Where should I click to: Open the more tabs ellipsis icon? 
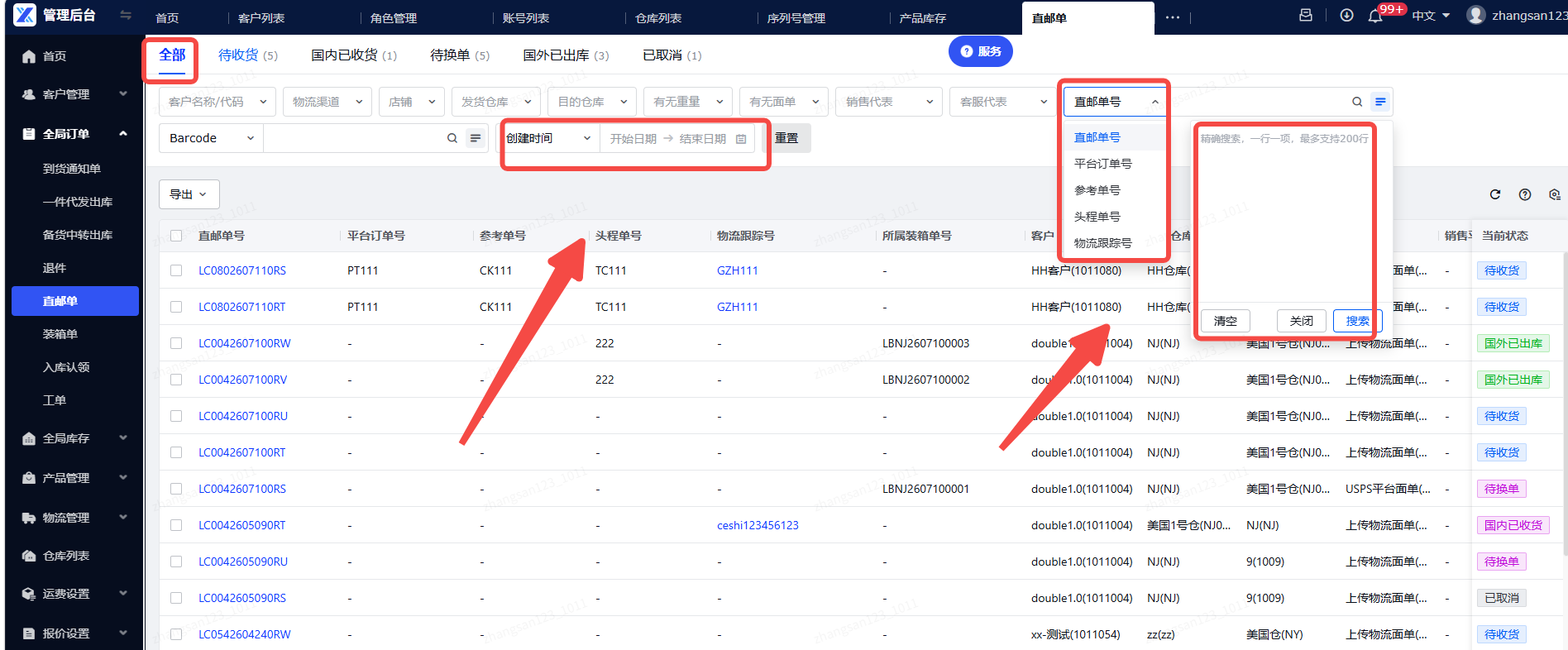point(1173,17)
